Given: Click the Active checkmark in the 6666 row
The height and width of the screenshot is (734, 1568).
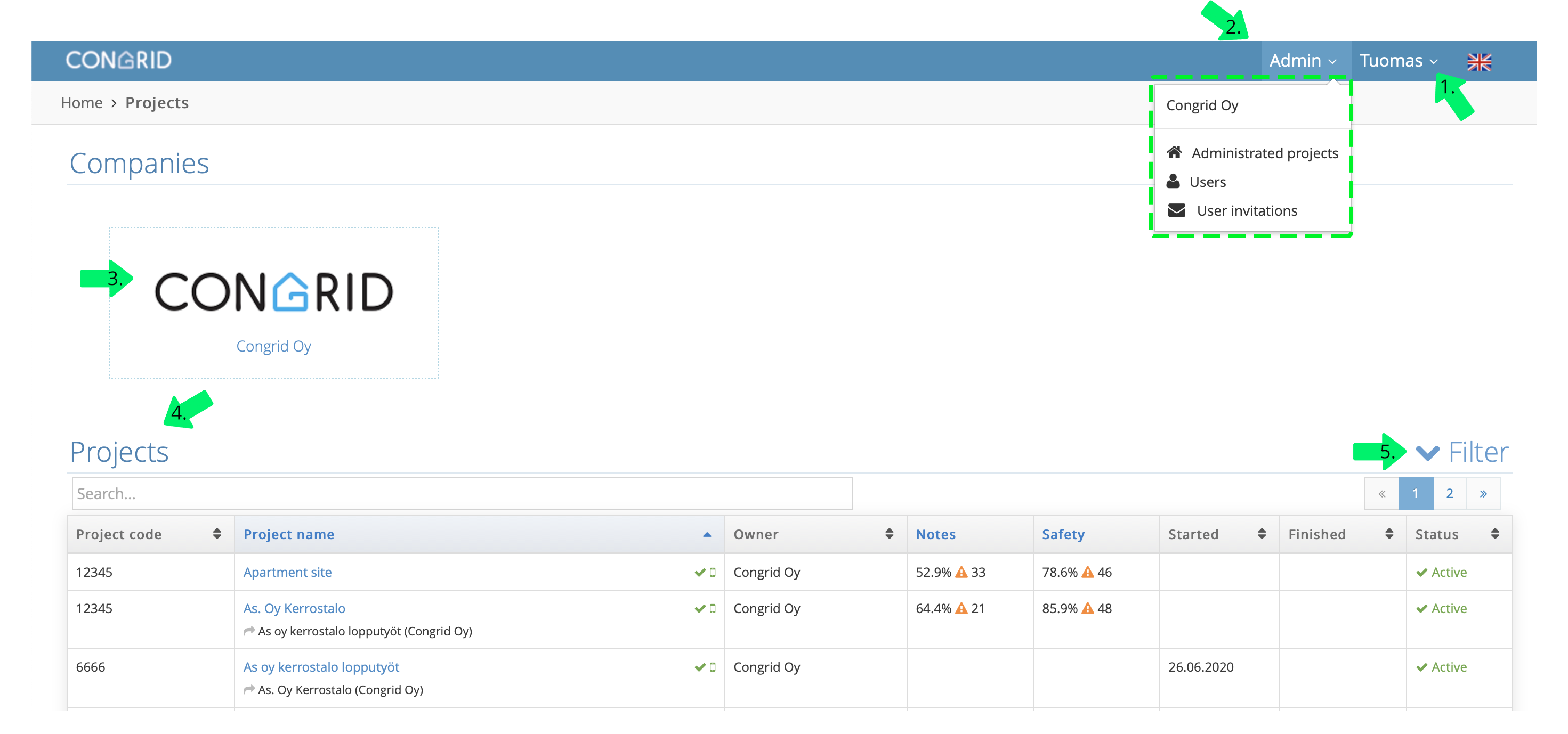Looking at the screenshot, I should pos(1422,667).
